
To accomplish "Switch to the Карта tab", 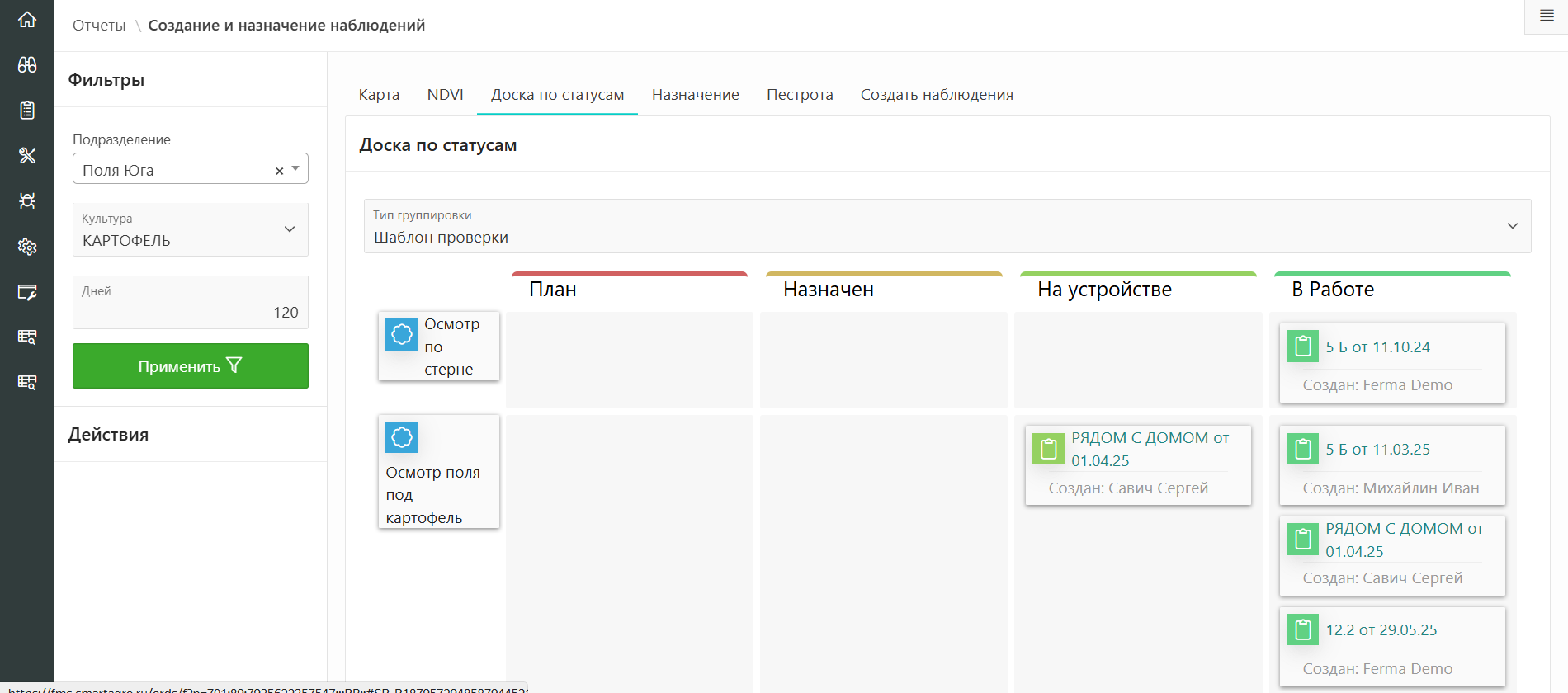I will (379, 95).
